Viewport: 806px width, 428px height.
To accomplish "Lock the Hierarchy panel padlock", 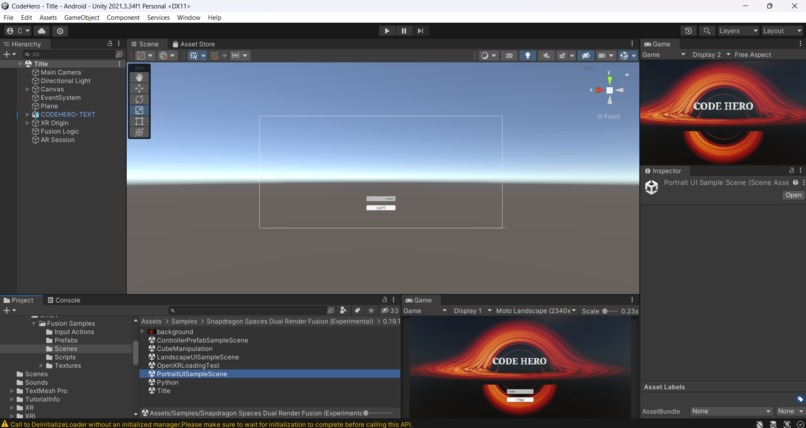I will tap(109, 44).
